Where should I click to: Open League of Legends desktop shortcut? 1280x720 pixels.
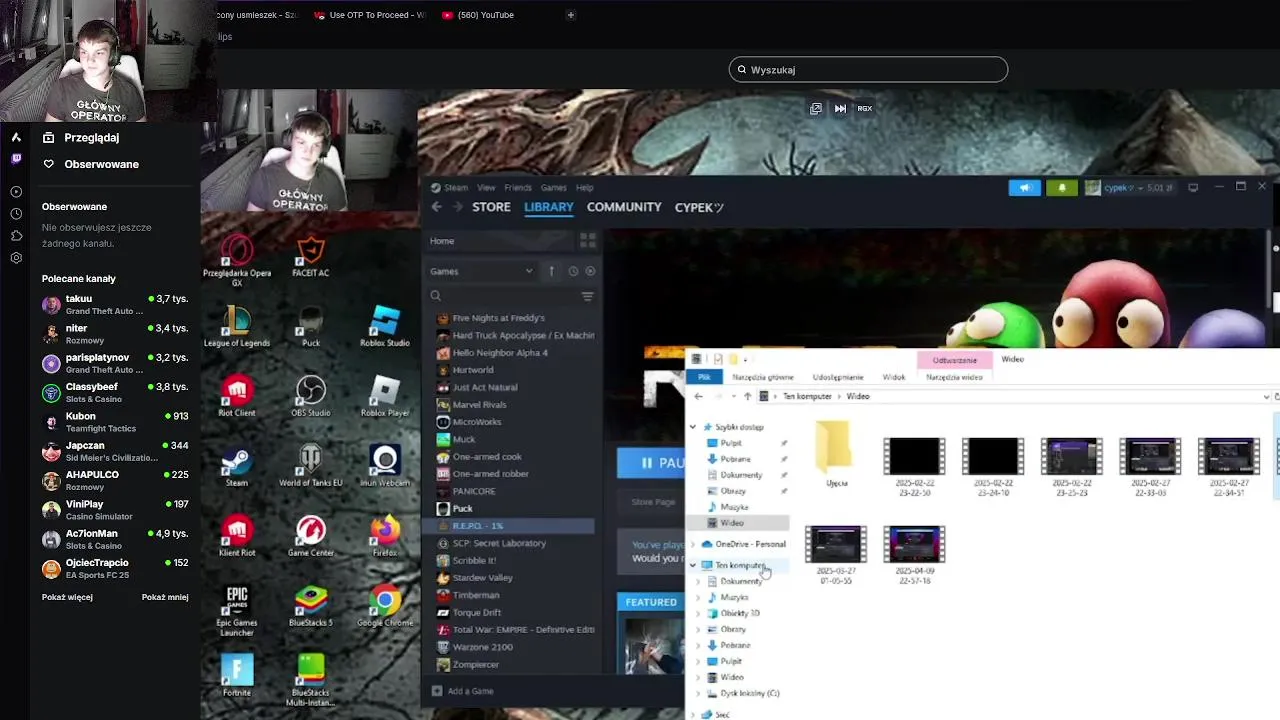[x=237, y=327]
